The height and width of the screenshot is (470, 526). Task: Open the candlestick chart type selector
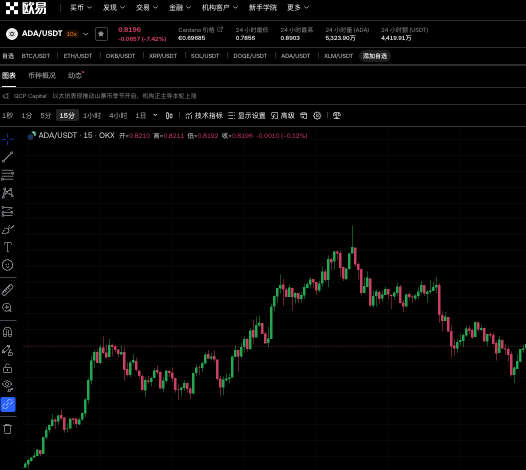point(169,116)
